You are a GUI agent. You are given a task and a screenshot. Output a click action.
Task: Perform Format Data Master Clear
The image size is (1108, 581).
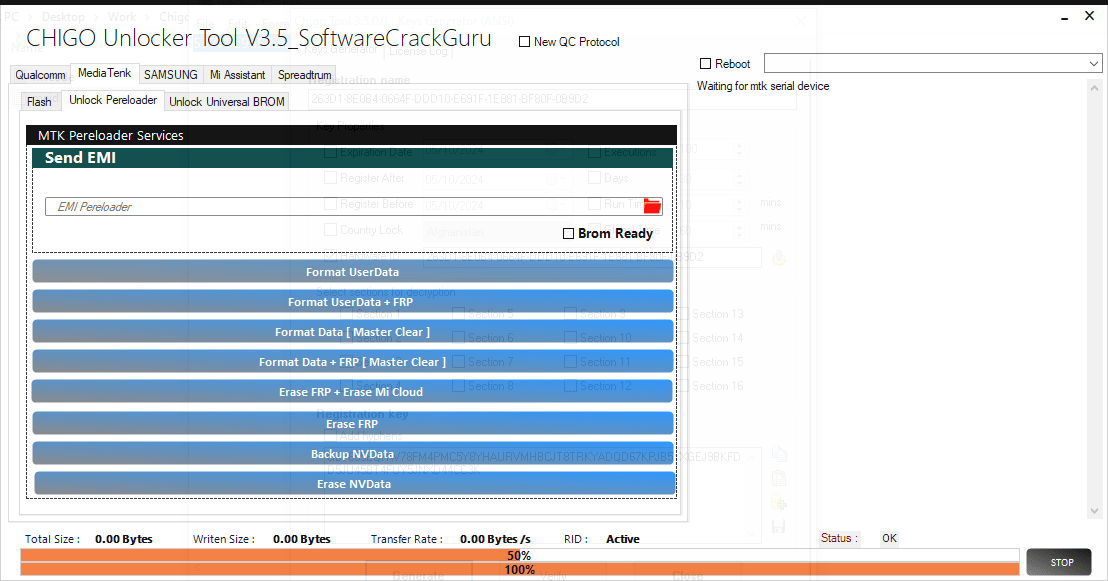352,331
